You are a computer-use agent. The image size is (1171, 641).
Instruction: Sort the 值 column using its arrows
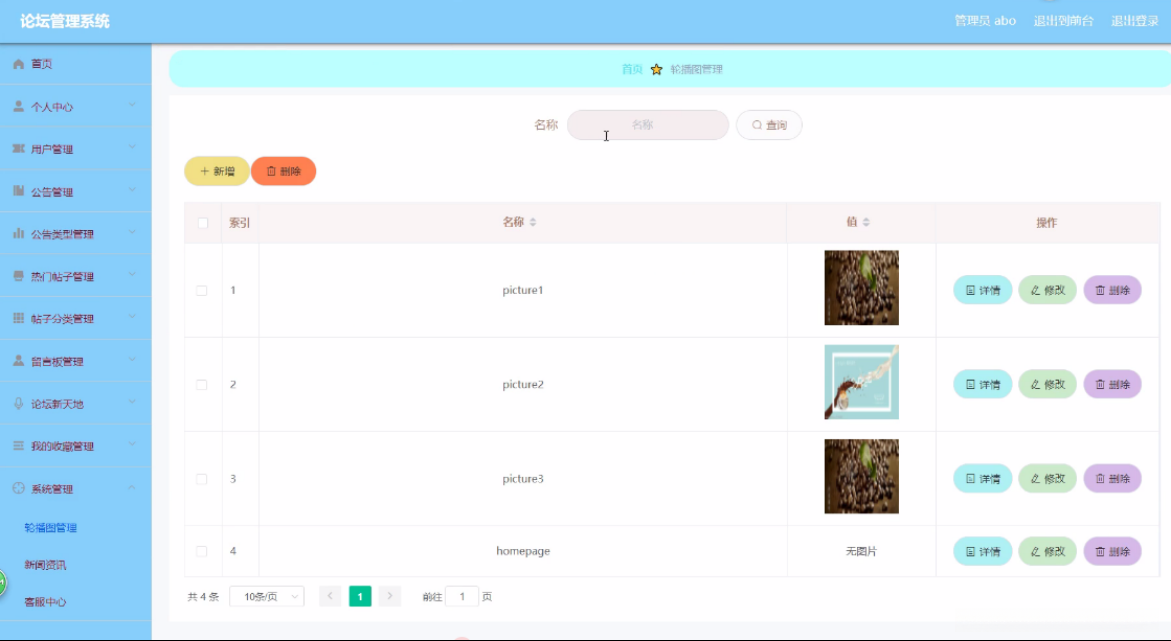pos(866,222)
